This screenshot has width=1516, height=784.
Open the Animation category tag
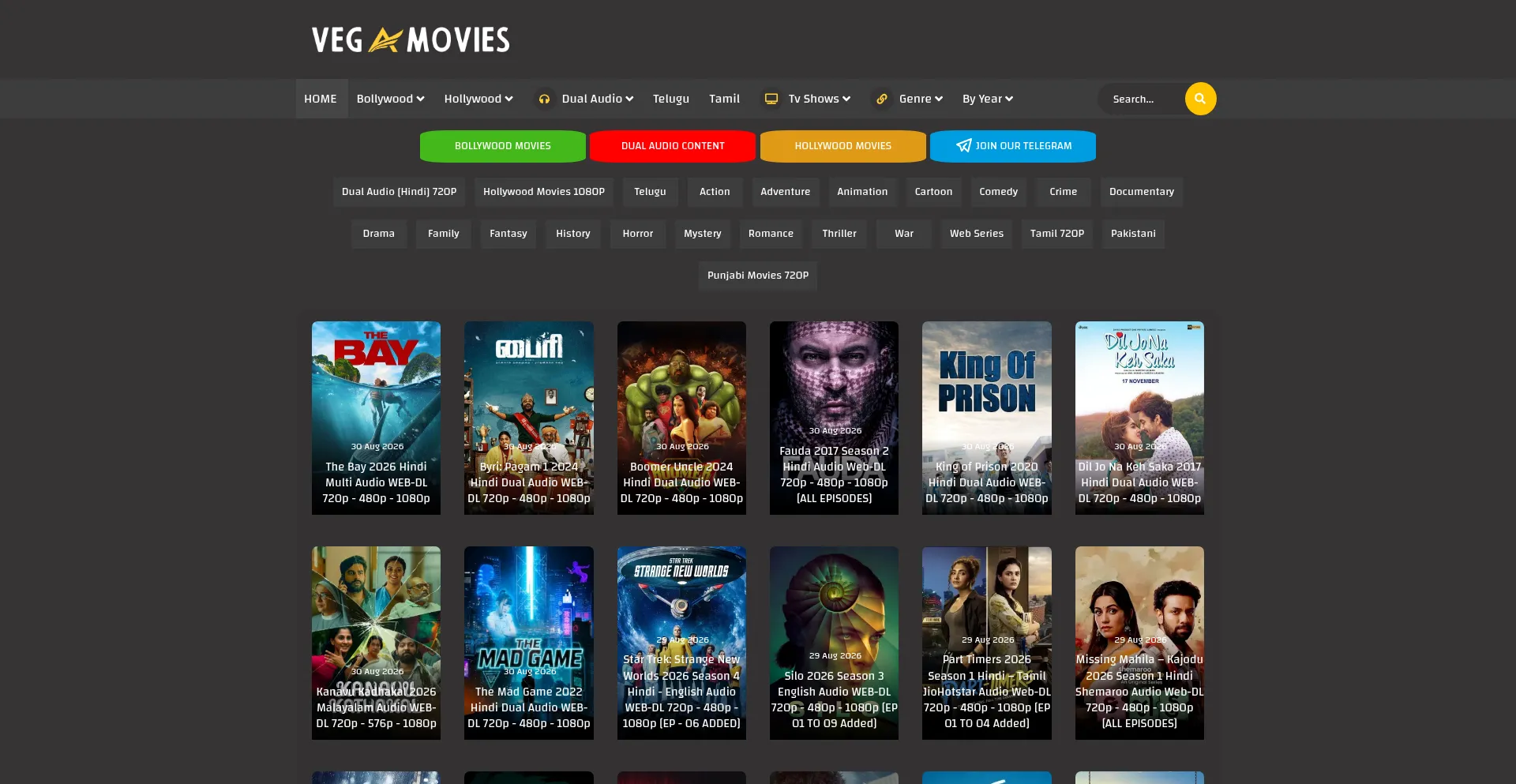(862, 192)
